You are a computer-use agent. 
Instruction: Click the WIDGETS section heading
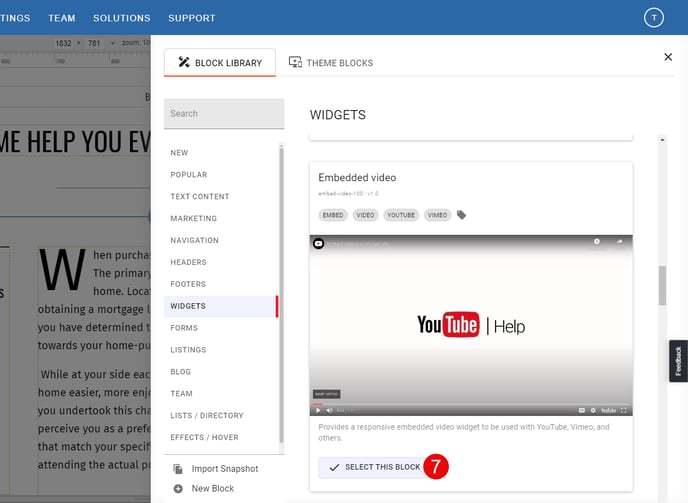[337, 115]
